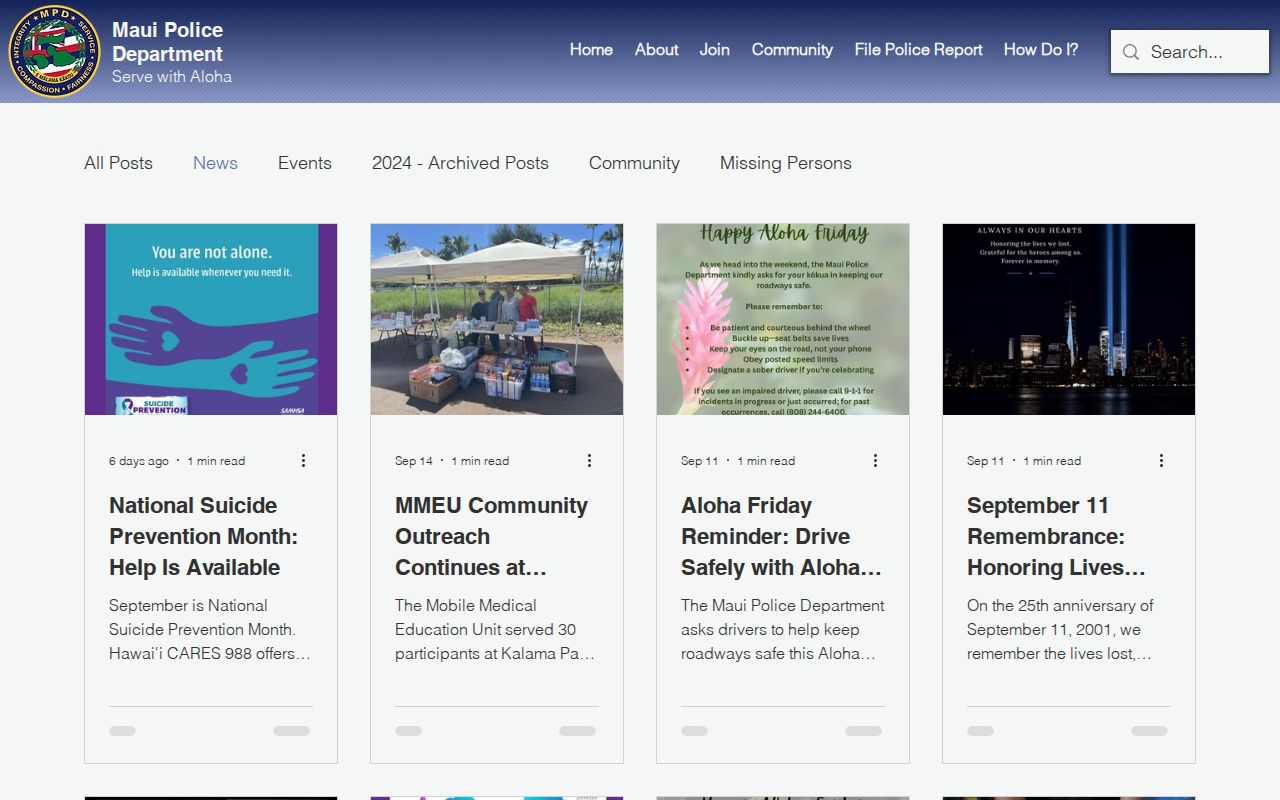Open more actions for National Suicide Prevention post
This screenshot has width=1280, height=800.
point(303,460)
